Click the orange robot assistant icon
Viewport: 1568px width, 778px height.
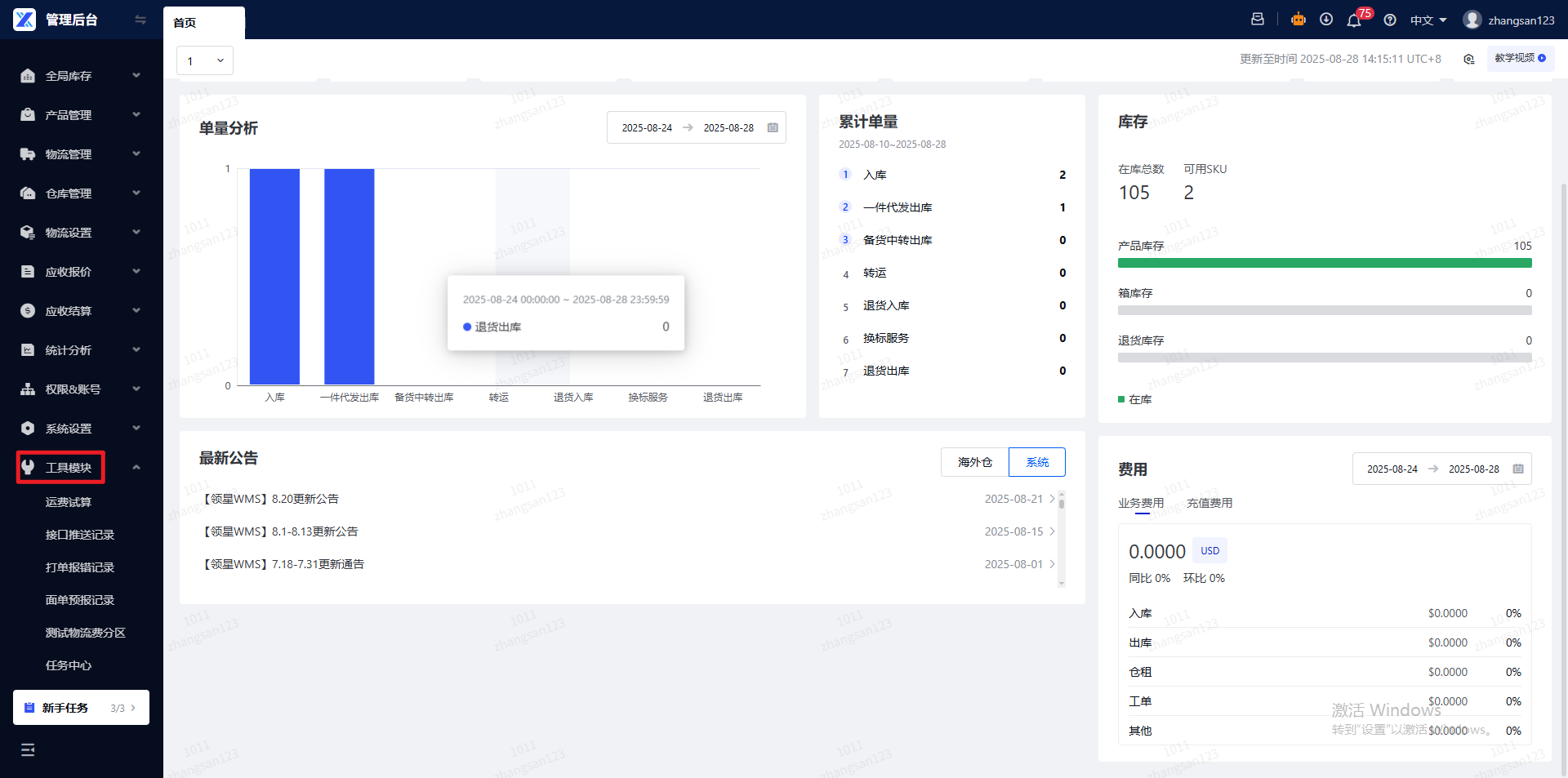[1298, 20]
